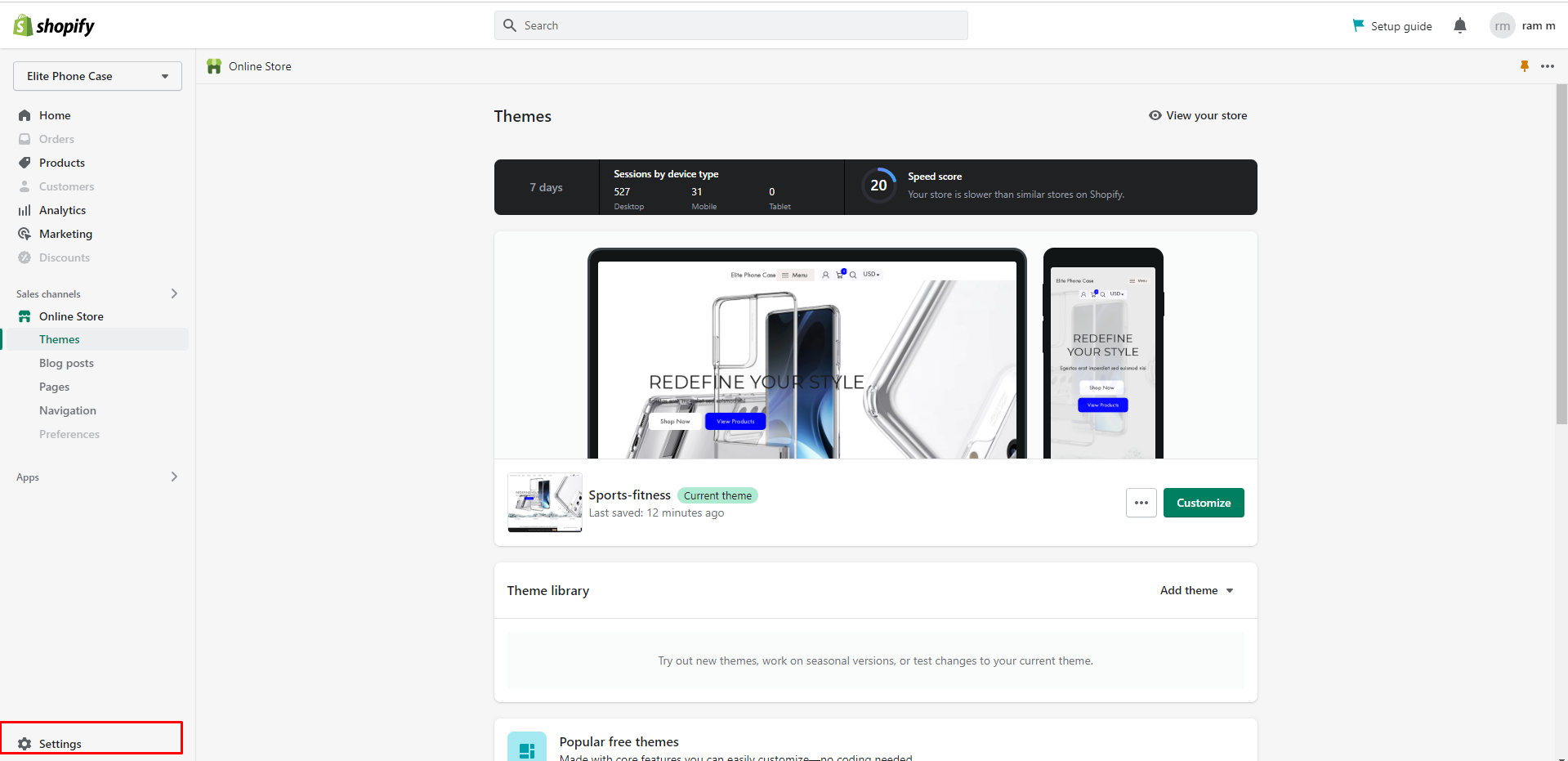Click the Current theme badge
Image resolution: width=1568 pixels, height=761 pixels.
point(717,495)
